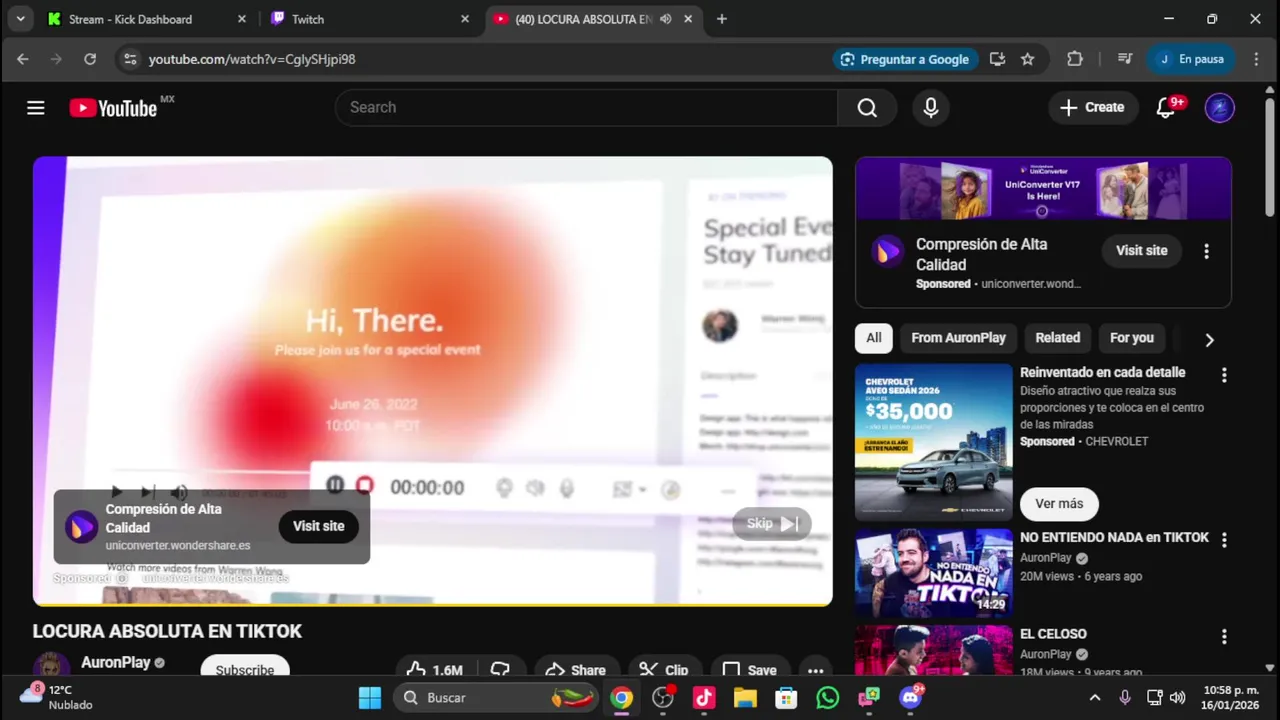Show hidden system tray icons
Screen dimensions: 1280x720
click(1095, 697)
